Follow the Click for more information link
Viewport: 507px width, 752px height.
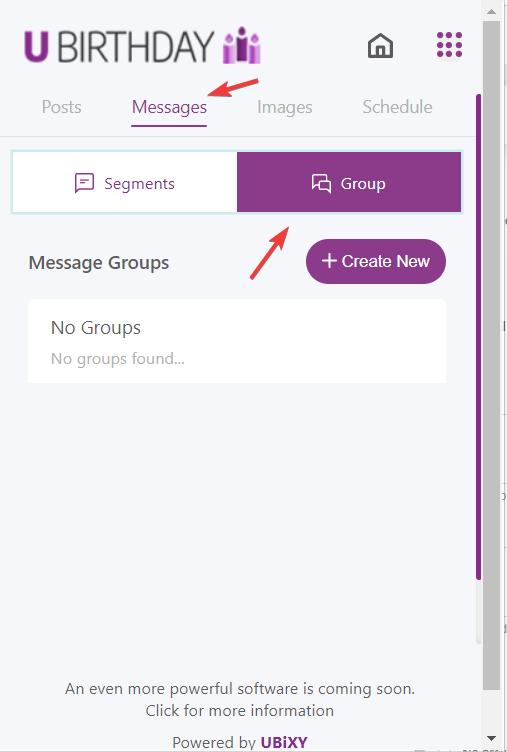(x=240, y=710)
